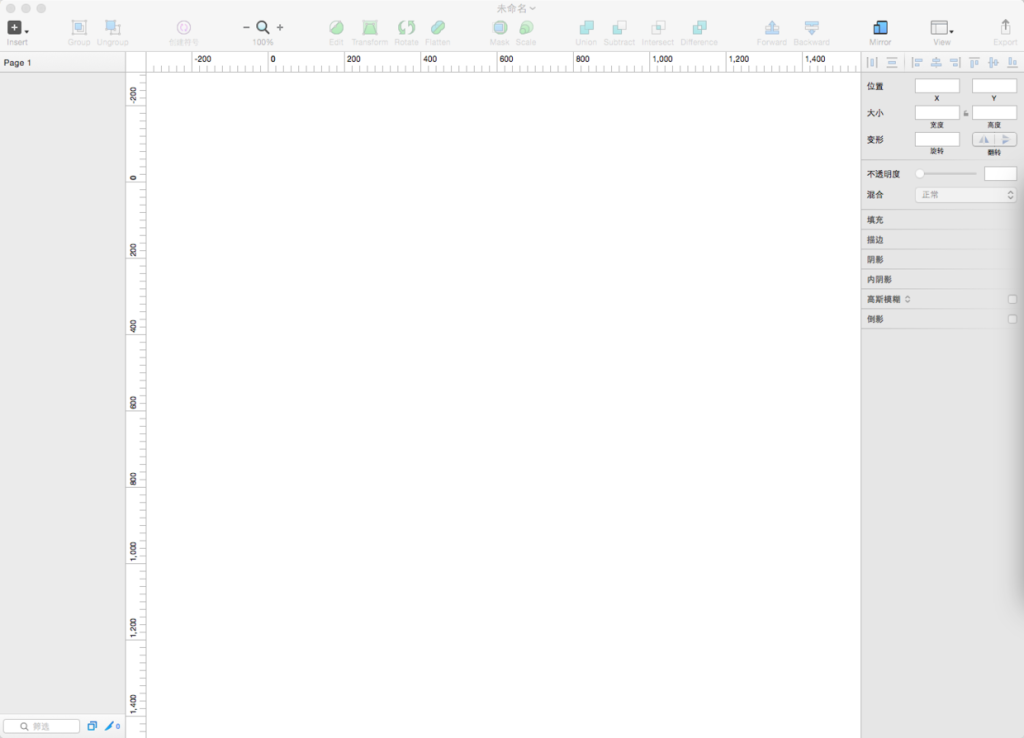Align objects to right edge

[955, 63]
